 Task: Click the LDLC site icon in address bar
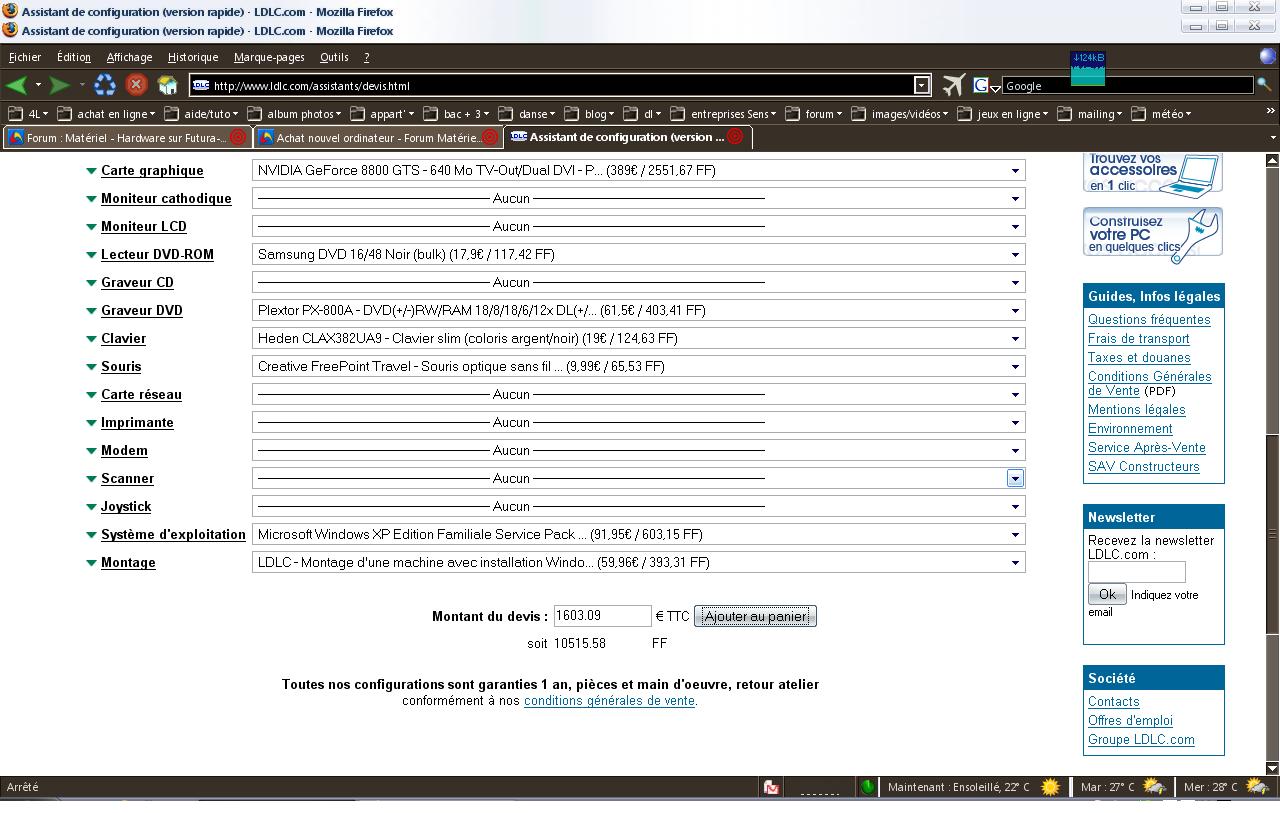[x=201, y=86]
